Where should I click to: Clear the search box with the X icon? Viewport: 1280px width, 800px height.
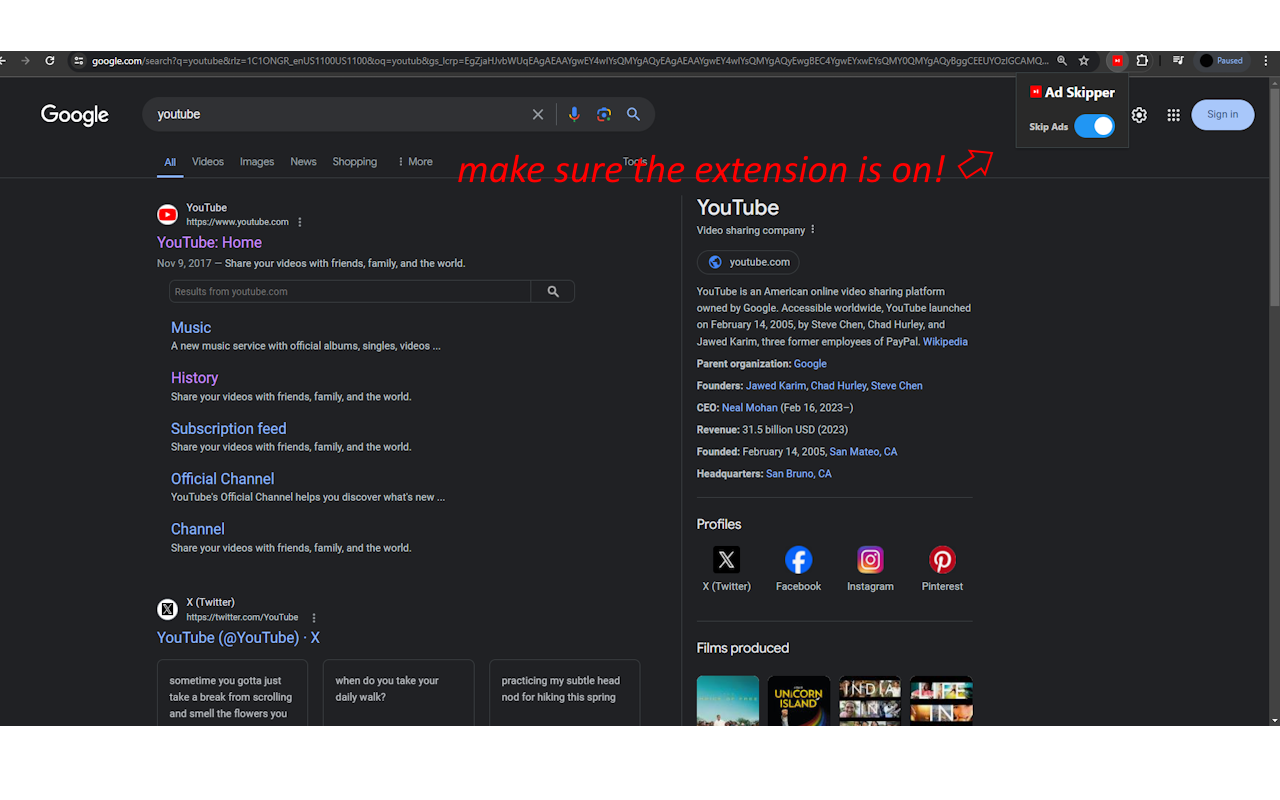(538, 115)
